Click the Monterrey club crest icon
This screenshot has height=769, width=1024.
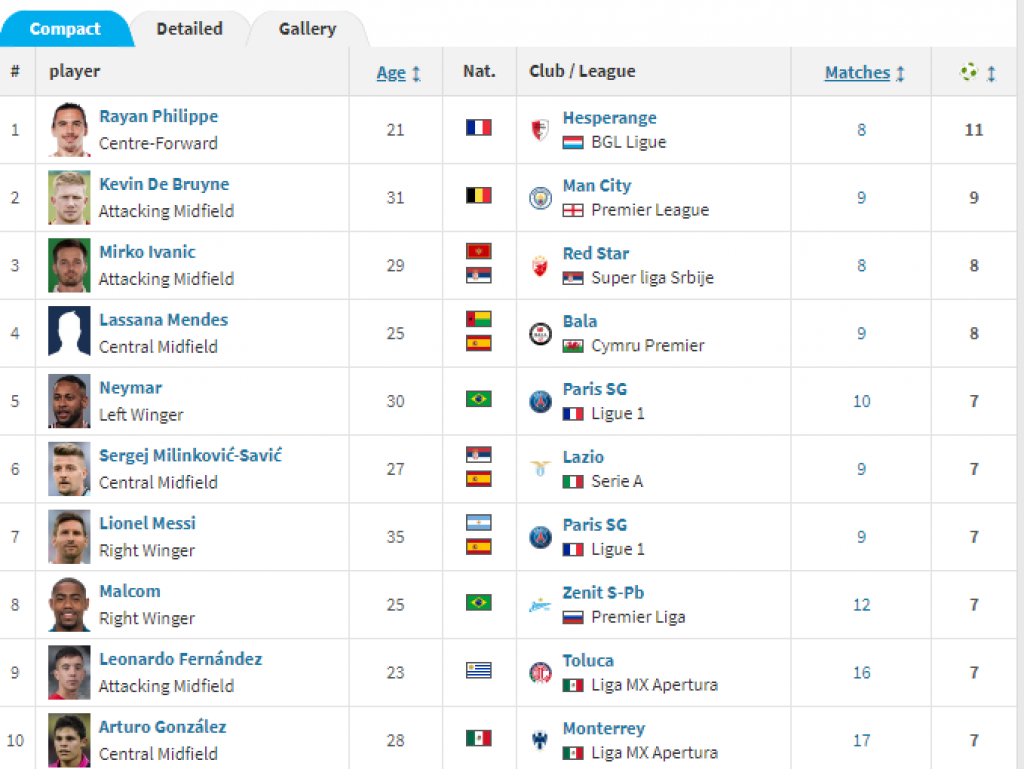(x=540, y=741)
